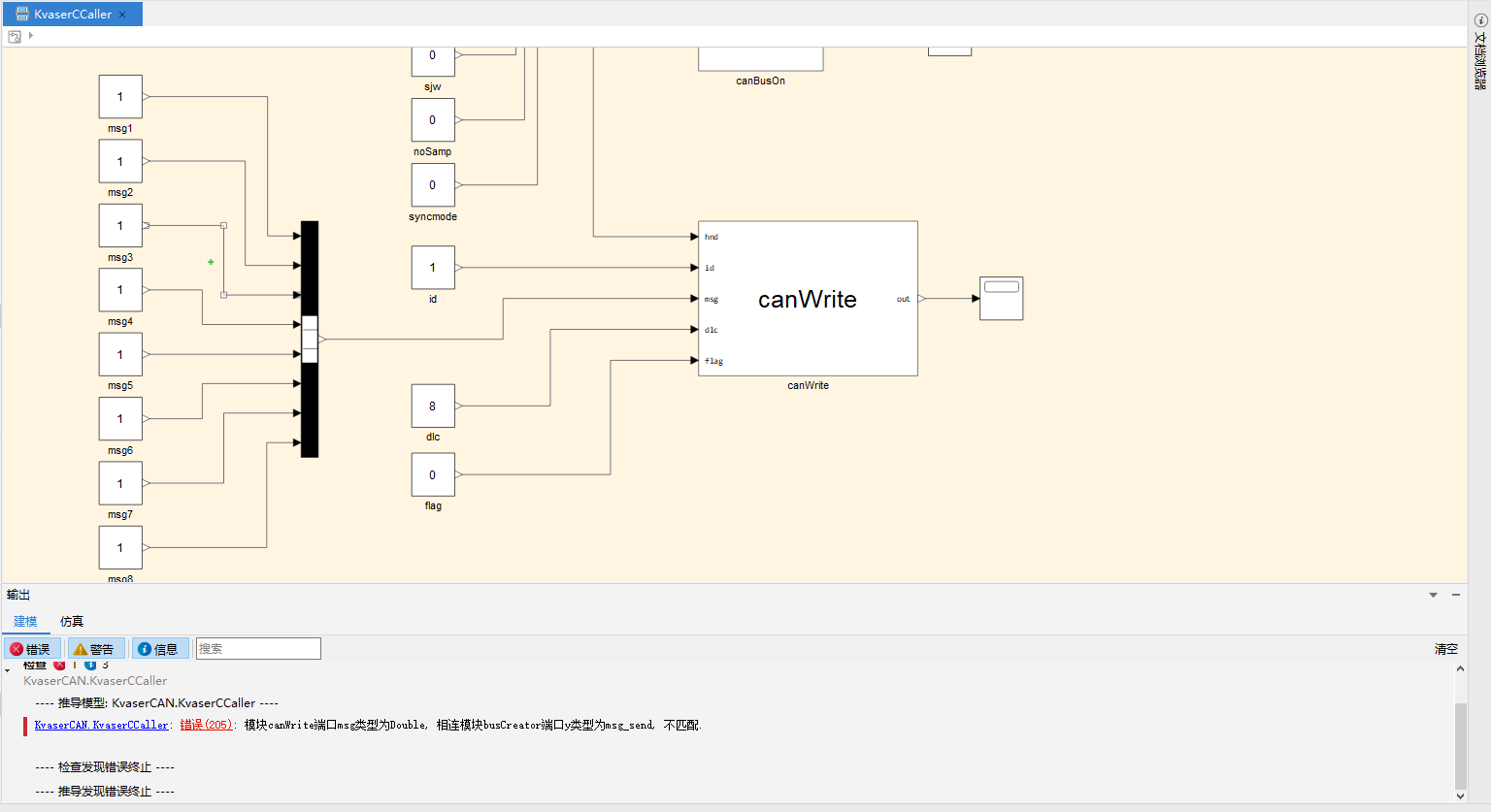The width and height of the screenshot is (1491, 812).
Task: Click the 检查发现错误终止 log line
Action: point(105,766)
